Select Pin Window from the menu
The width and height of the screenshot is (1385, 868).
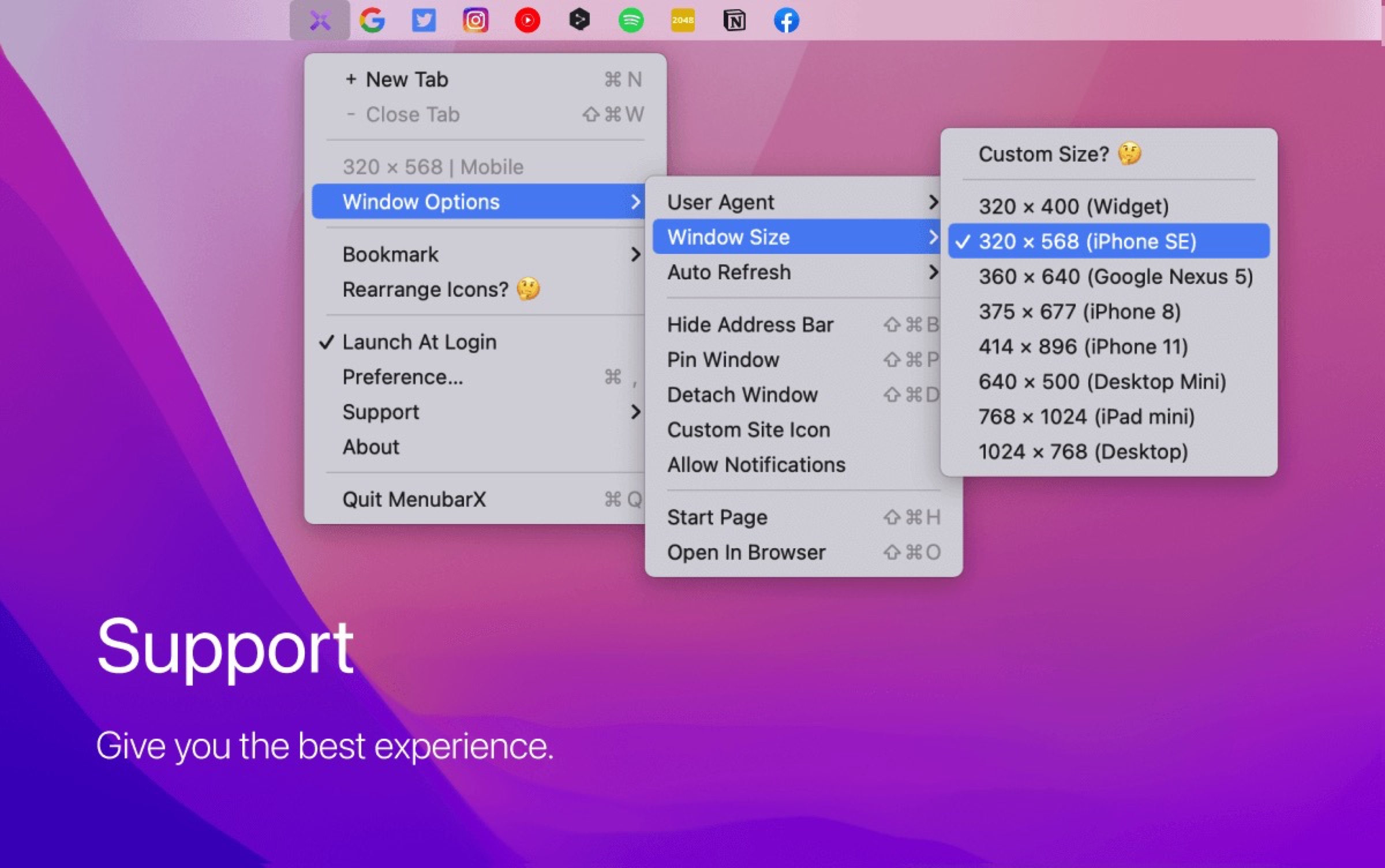[x=723, y=360]
